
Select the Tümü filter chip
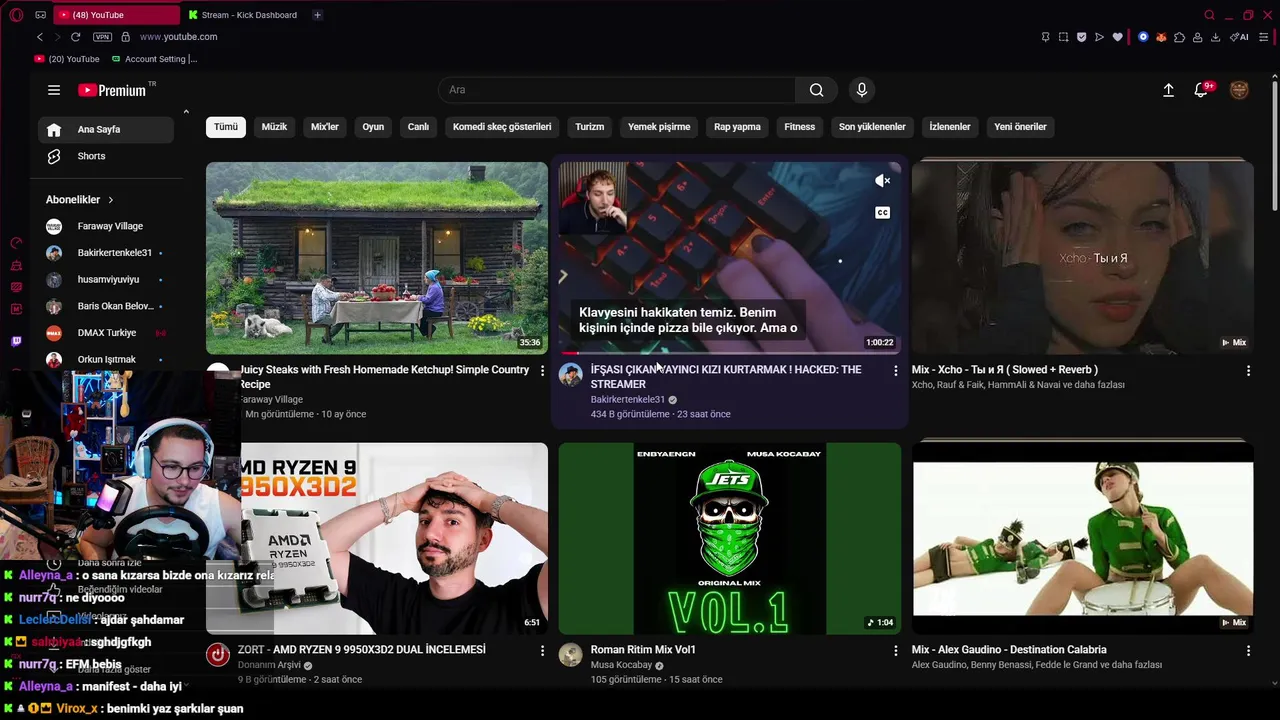[x=226, y=127]
